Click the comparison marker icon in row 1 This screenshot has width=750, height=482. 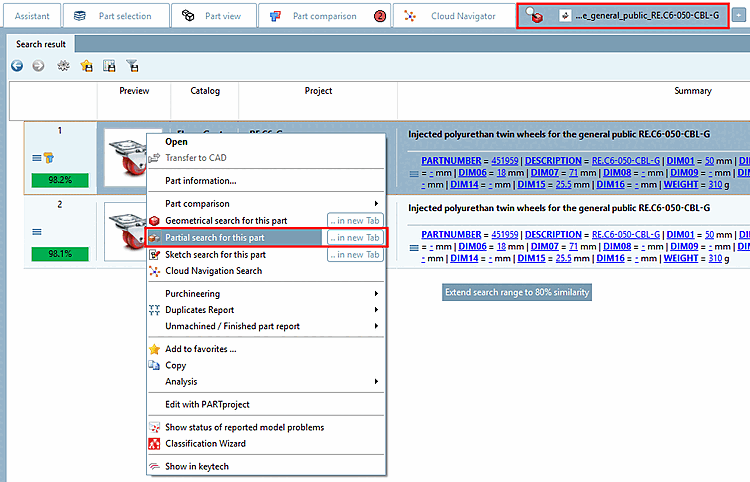49,158
